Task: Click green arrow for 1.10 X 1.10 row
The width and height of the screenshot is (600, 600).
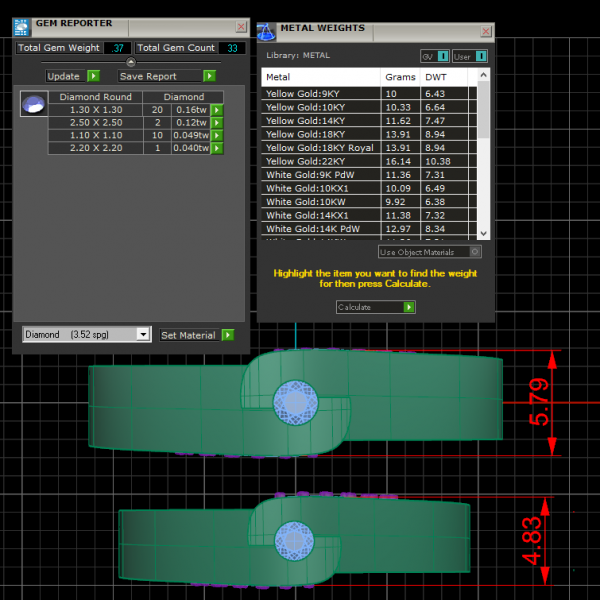Action: [x=216, y=136]
